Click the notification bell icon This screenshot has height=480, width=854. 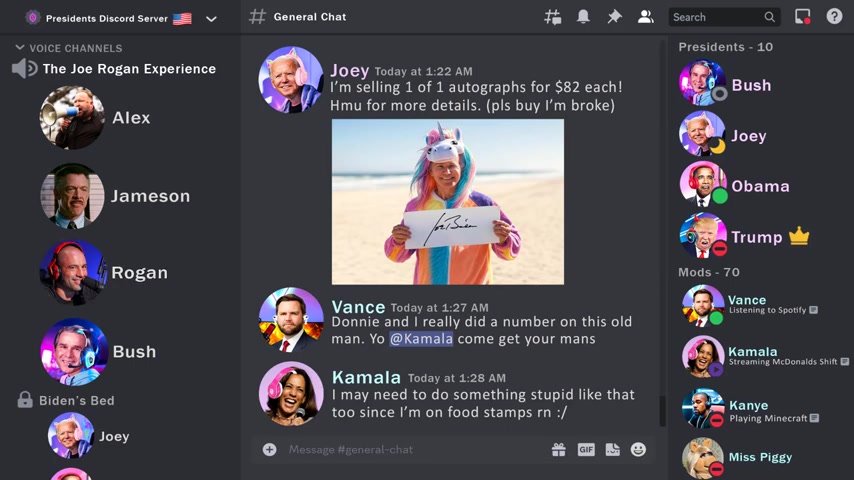[583, 16]
